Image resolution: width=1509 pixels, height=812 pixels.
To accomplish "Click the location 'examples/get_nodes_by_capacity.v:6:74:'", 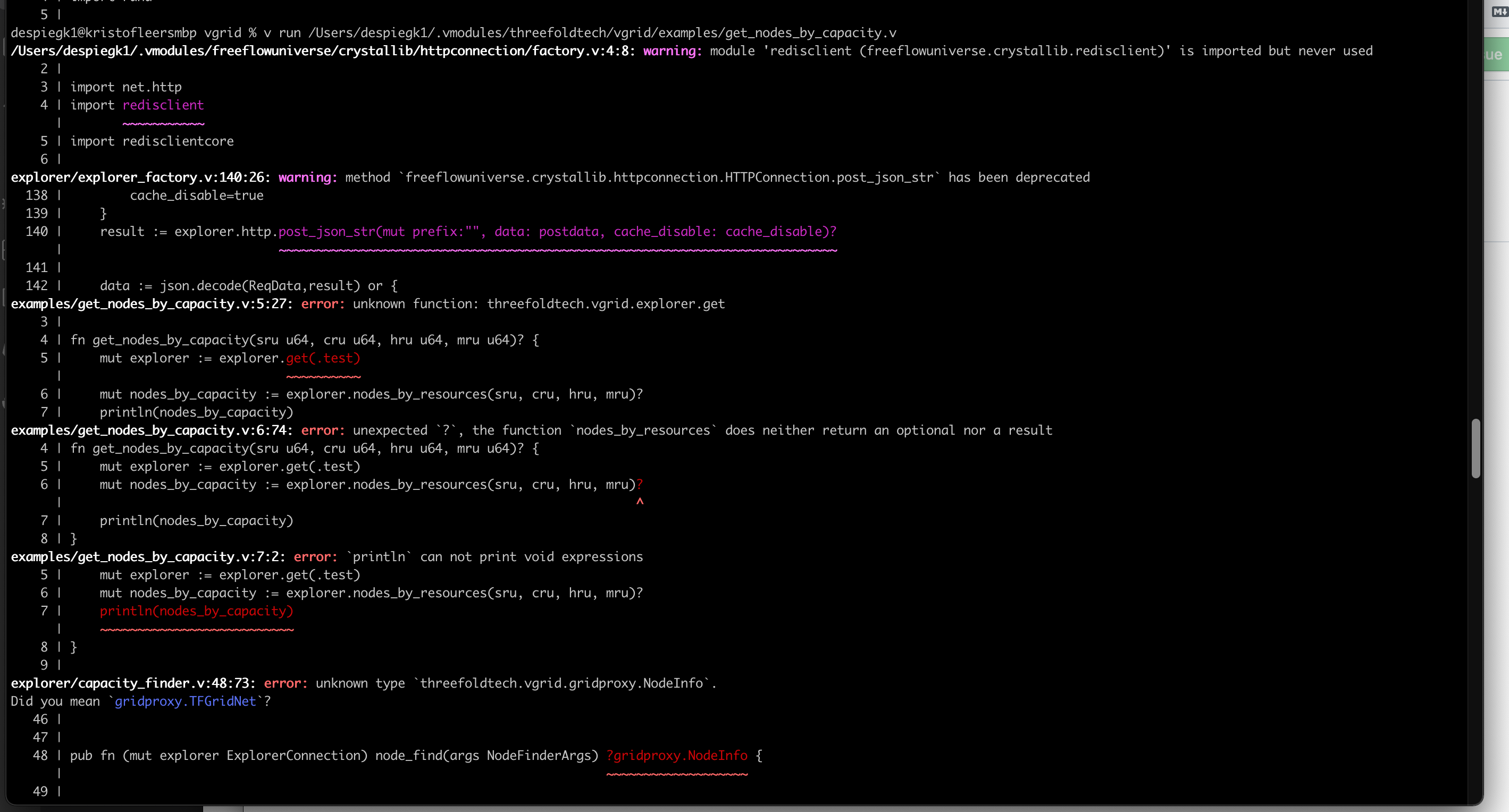I will [x=152, y=430].
